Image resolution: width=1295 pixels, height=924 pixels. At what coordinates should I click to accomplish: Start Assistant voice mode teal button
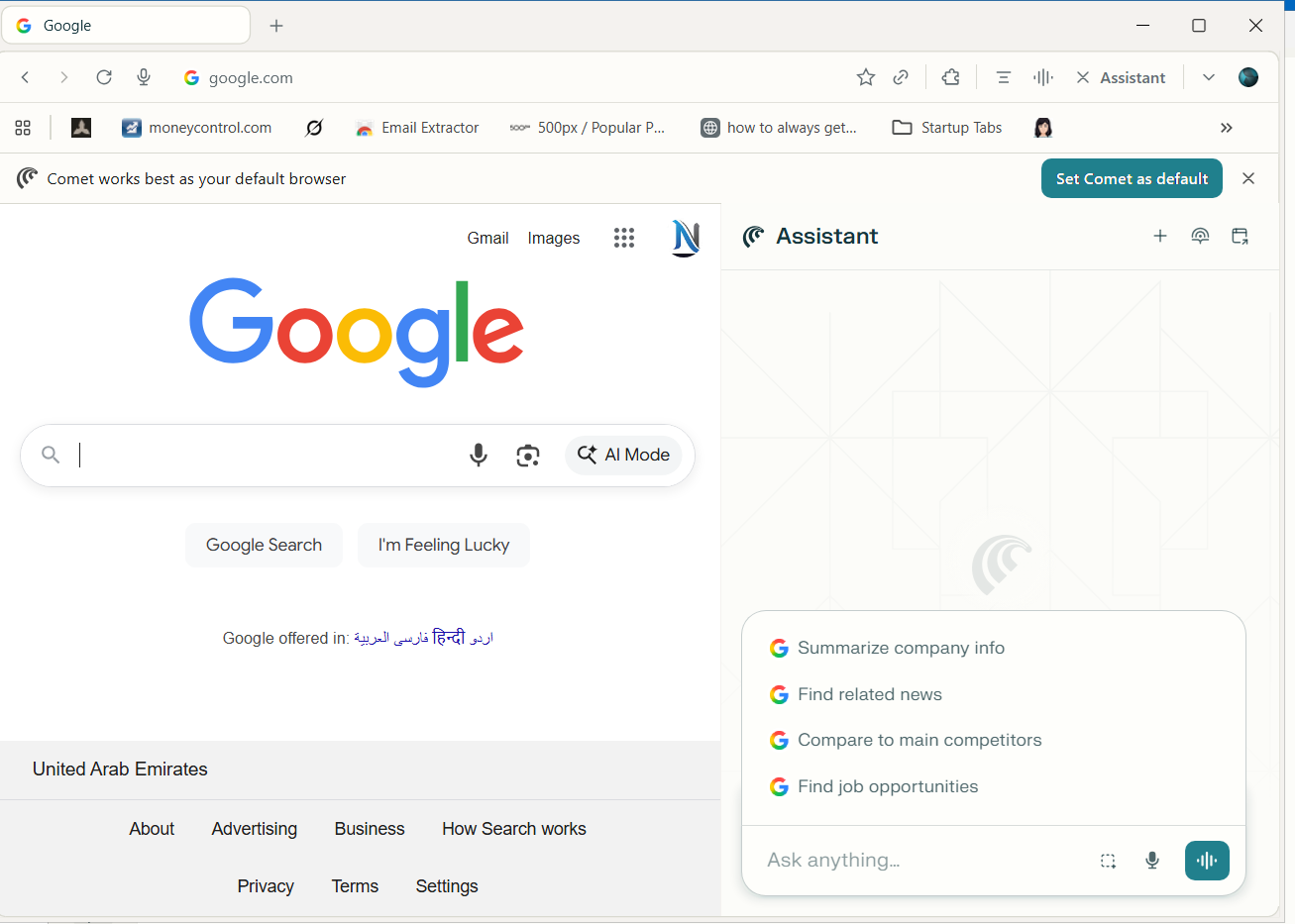[1207, 861]
